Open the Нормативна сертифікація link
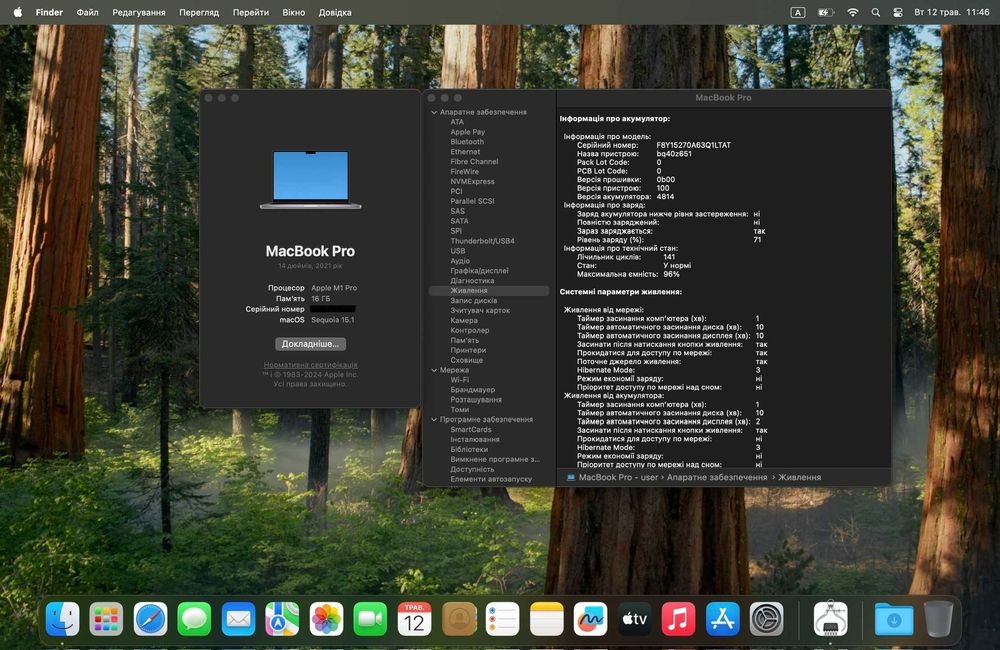 [311, 365]
